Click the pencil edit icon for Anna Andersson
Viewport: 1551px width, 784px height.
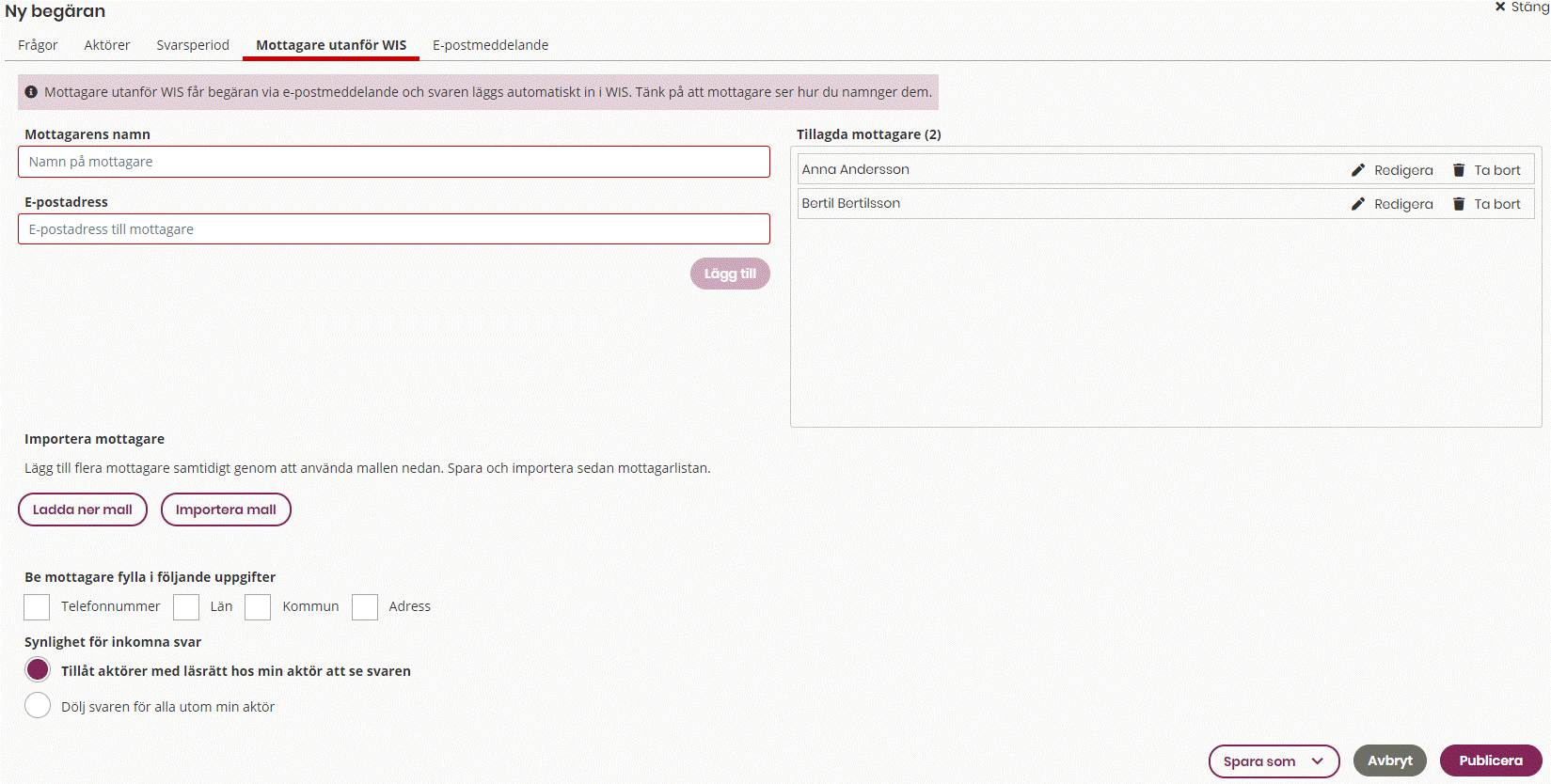[x=1357, y=170]
